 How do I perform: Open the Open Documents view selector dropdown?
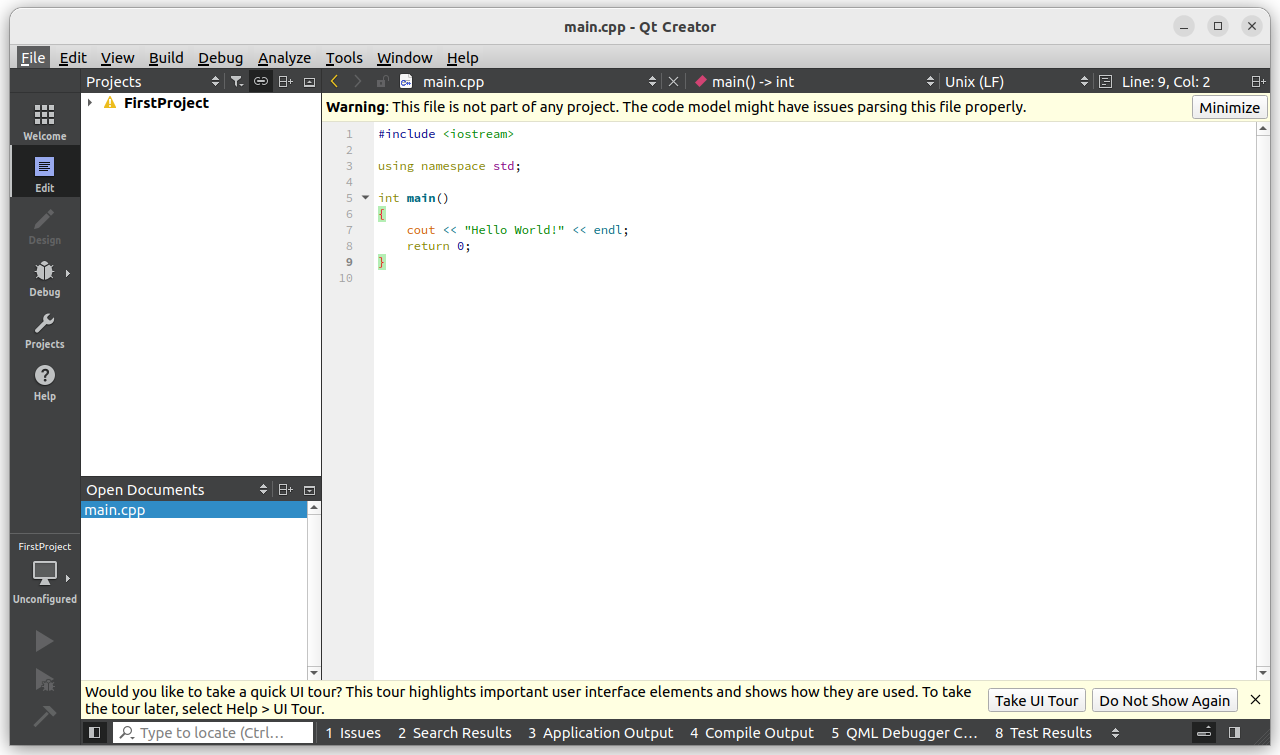(x=263, y=490)
